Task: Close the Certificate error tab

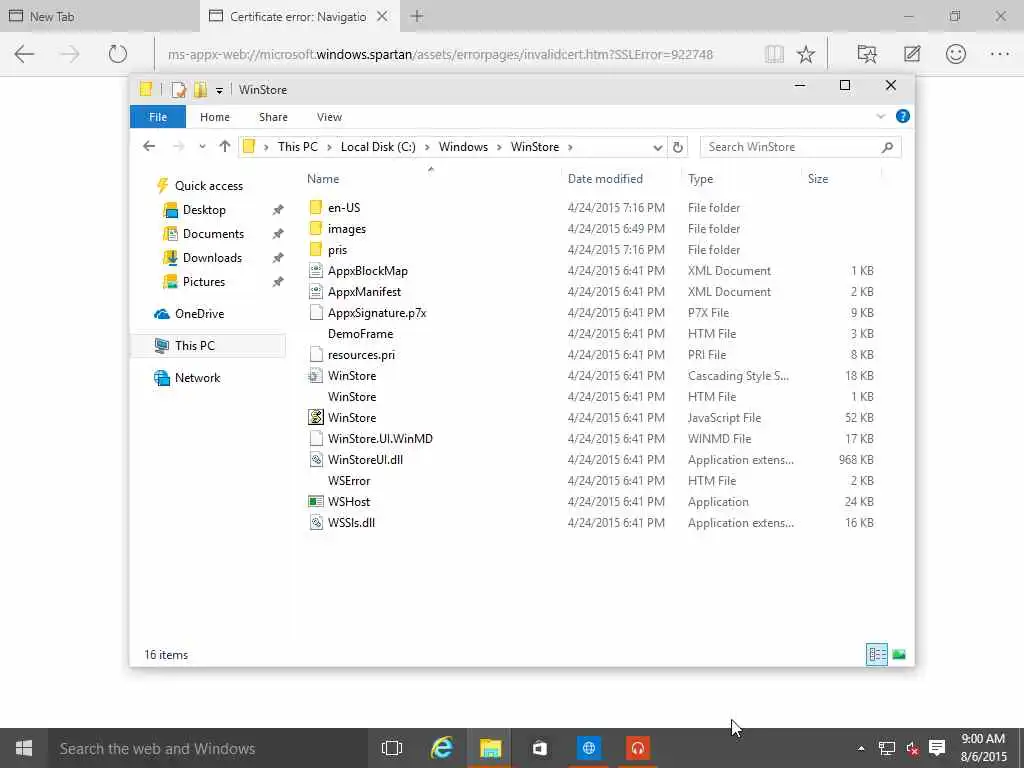Action: point(382,16)
